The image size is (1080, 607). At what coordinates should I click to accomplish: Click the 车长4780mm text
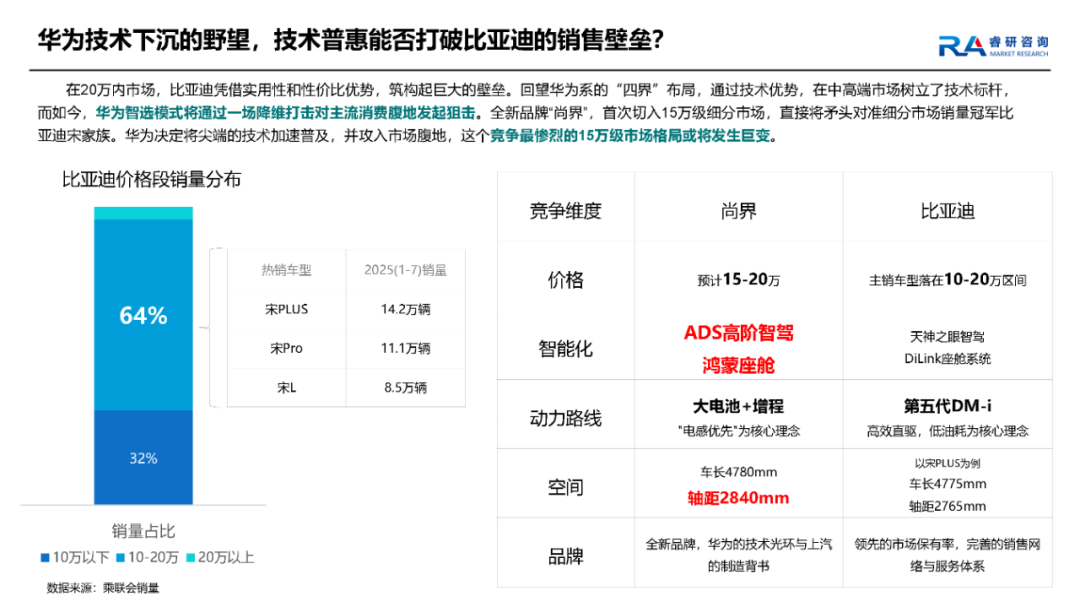(738, 472)
